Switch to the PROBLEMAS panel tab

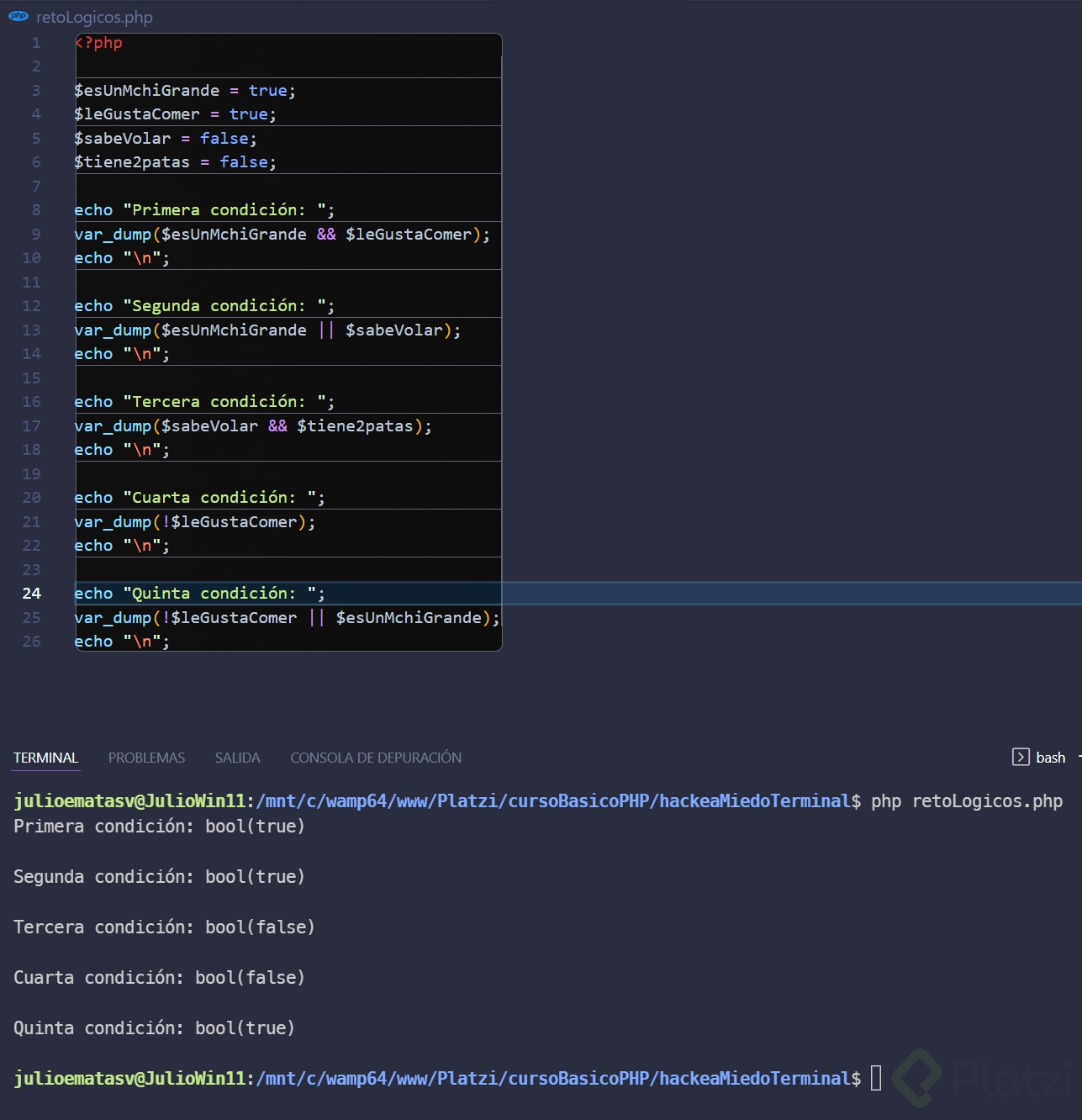[x=146, y=758]
